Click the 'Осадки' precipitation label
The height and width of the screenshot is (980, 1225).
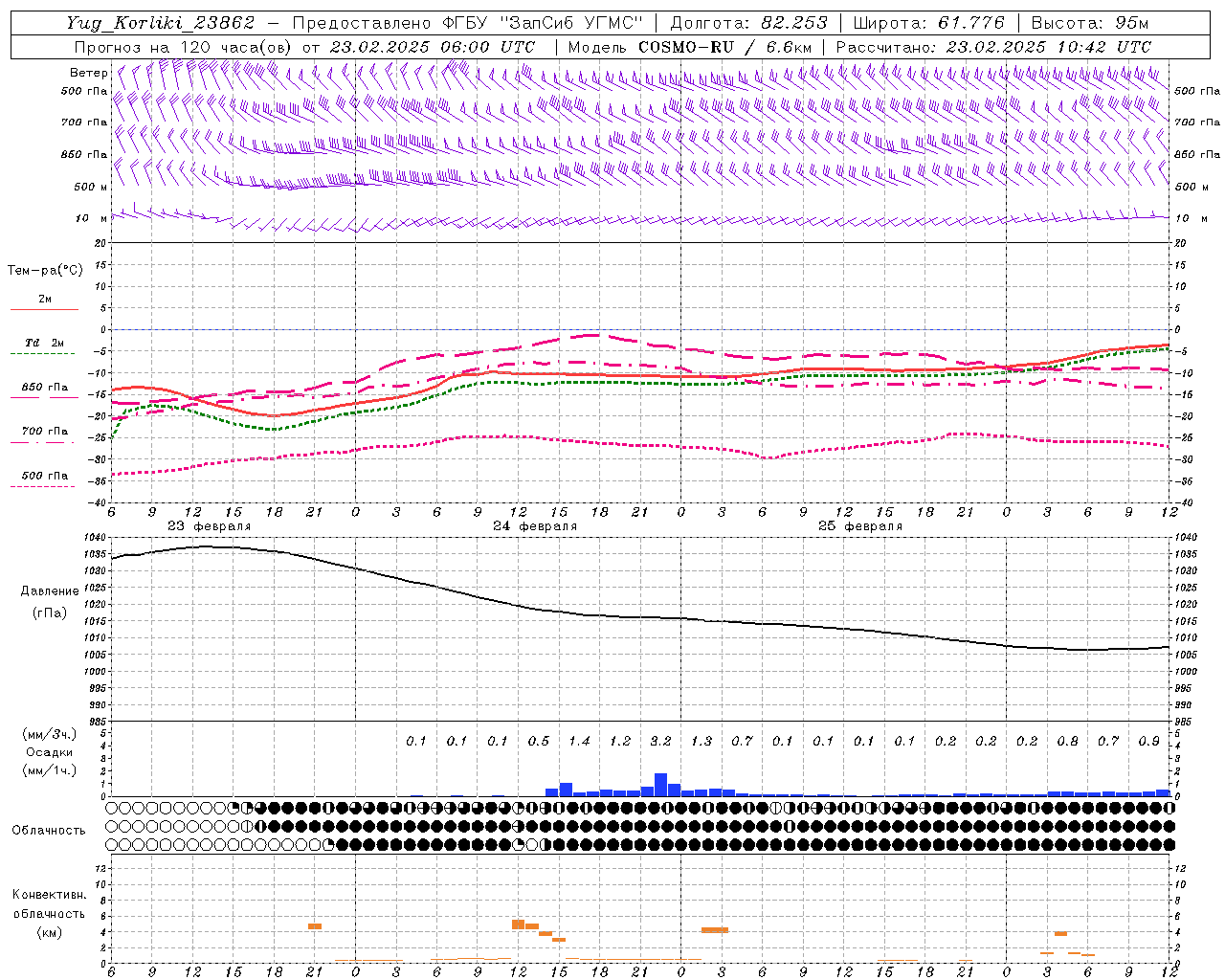click(x=50, y=752)
